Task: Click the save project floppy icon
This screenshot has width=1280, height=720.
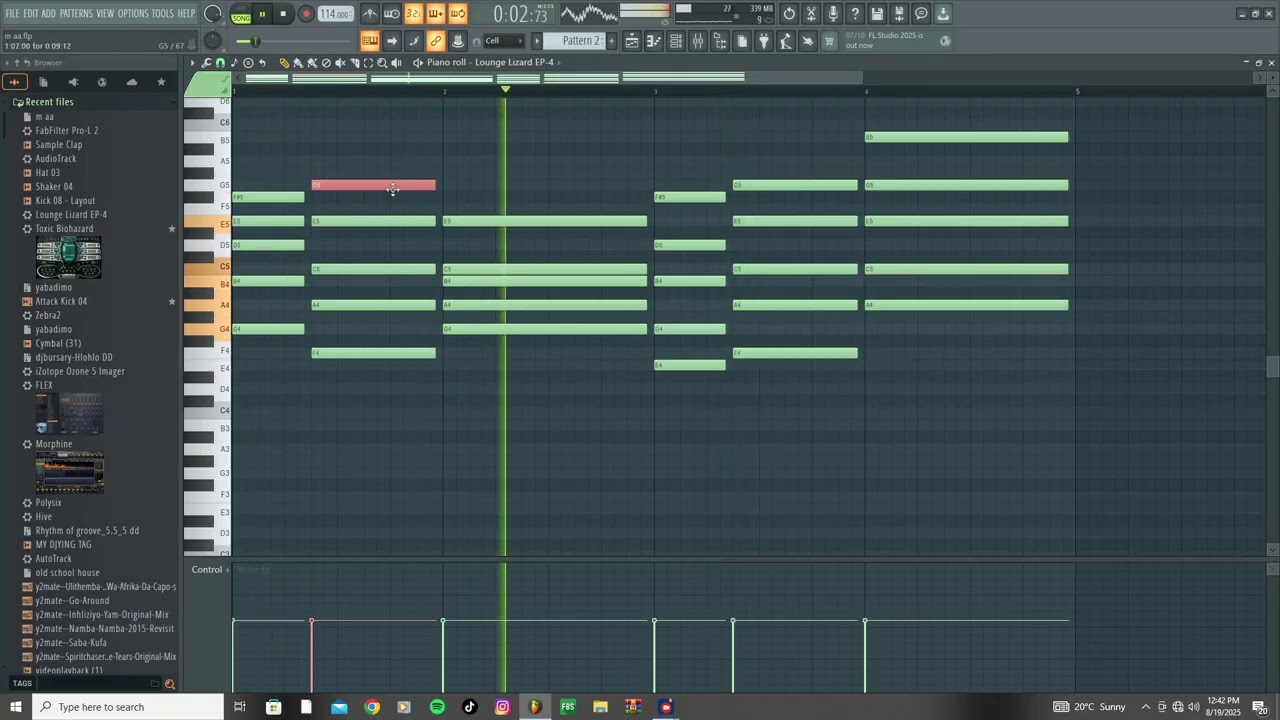Action: 877,14
